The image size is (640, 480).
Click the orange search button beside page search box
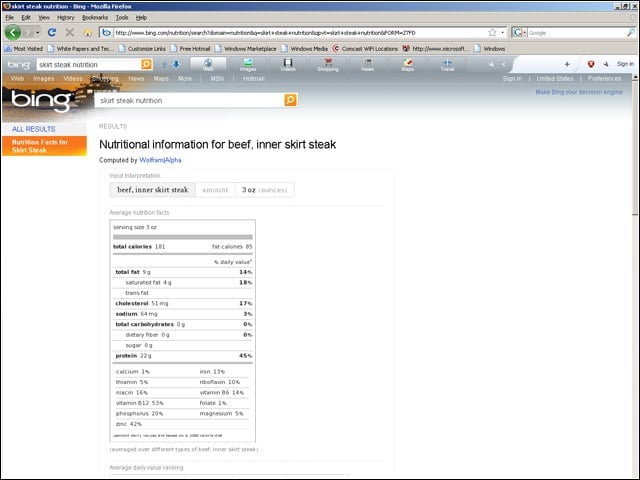click(290, 100)
